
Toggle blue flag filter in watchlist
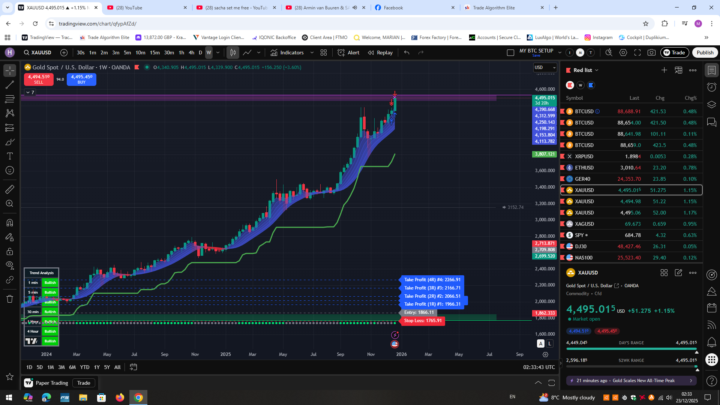click(591, 85)
